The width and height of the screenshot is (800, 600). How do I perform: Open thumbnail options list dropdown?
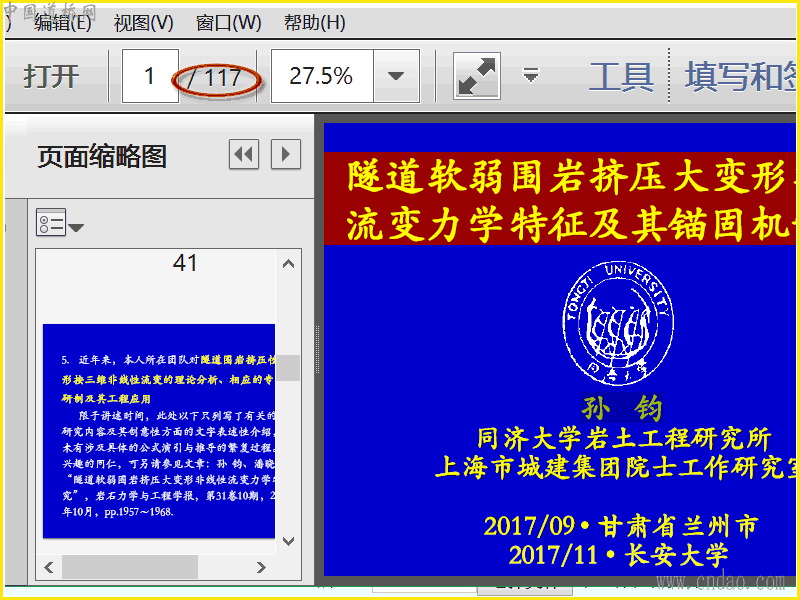click(x=60, y=223)
